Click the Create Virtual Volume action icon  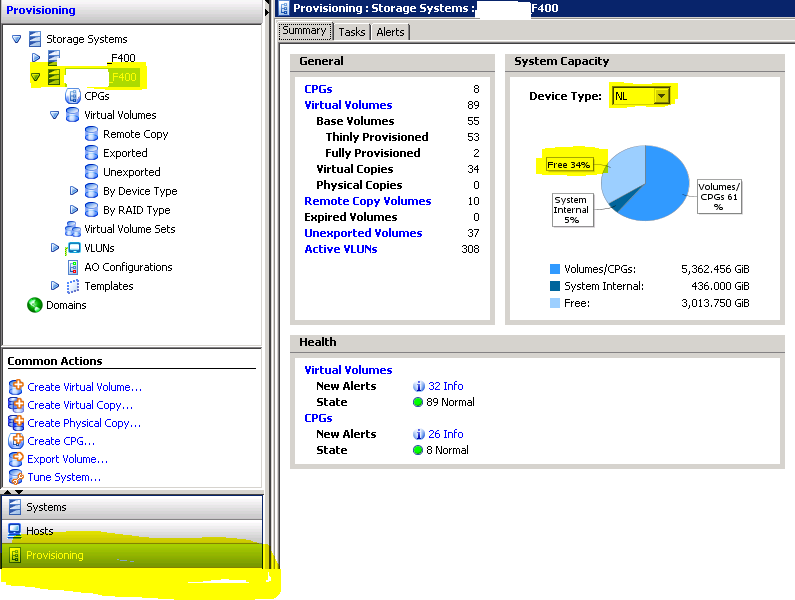tap(16, 387)
